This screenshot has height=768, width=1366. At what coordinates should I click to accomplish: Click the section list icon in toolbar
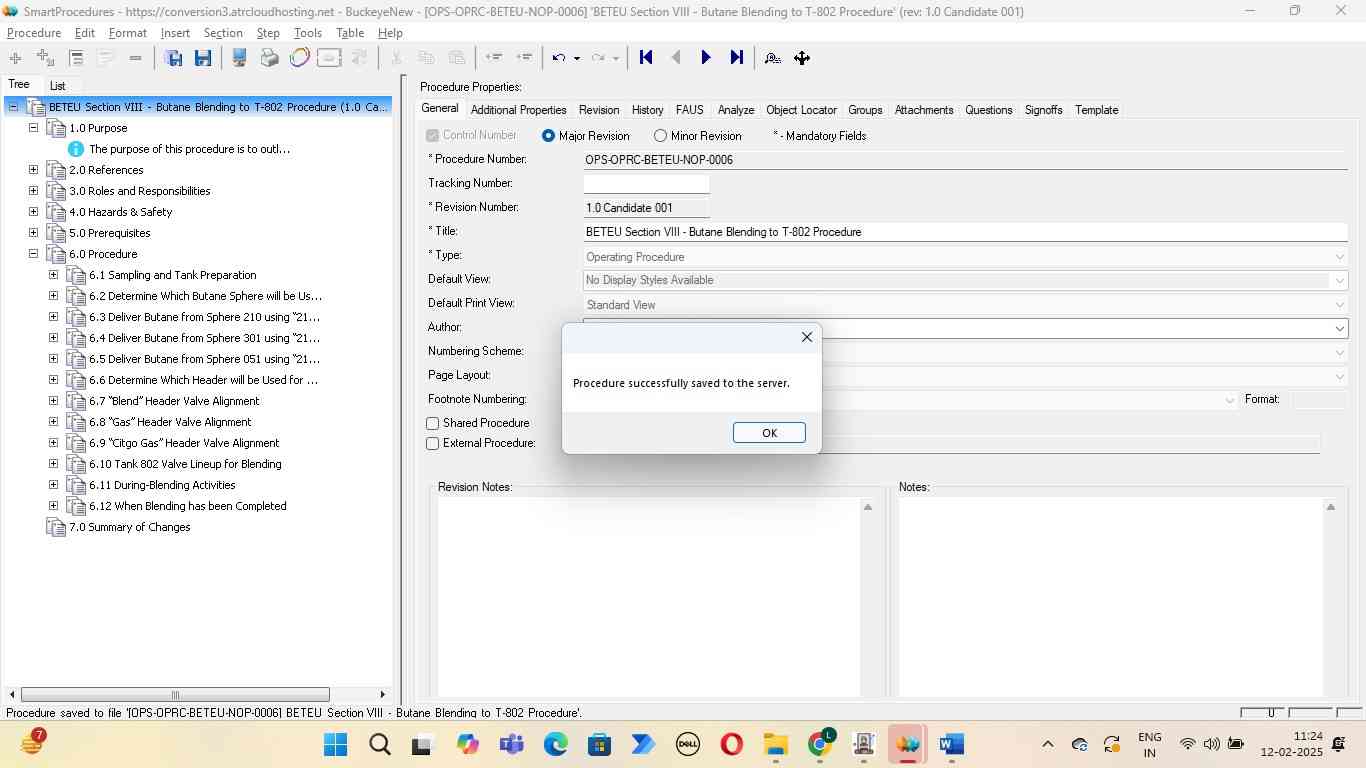[76, 58]
